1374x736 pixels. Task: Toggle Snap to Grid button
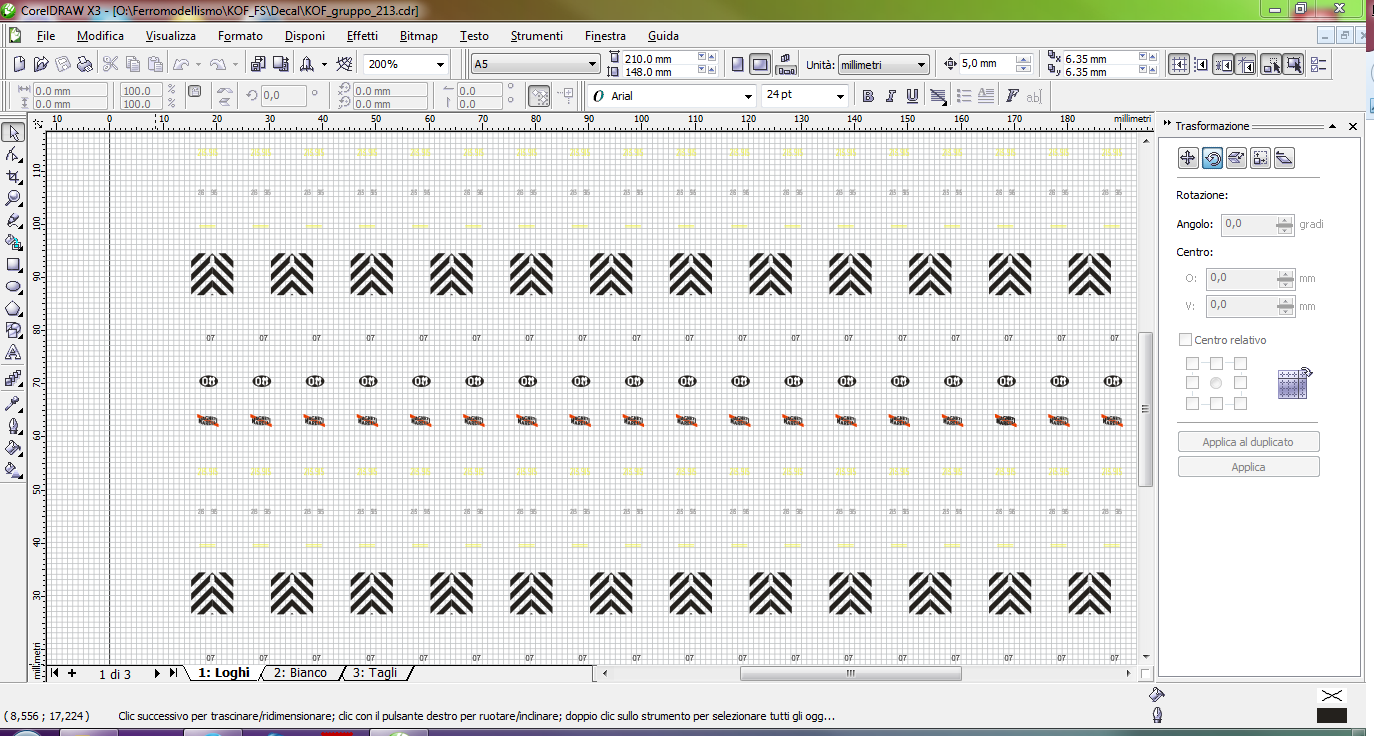(x=1178, y=64)
